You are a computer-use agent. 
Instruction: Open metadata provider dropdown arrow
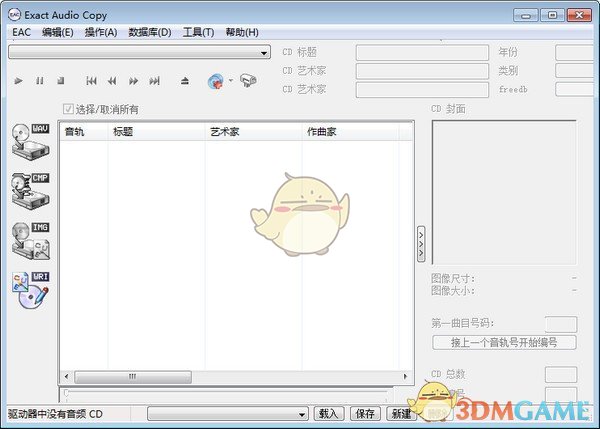(231, 80)
